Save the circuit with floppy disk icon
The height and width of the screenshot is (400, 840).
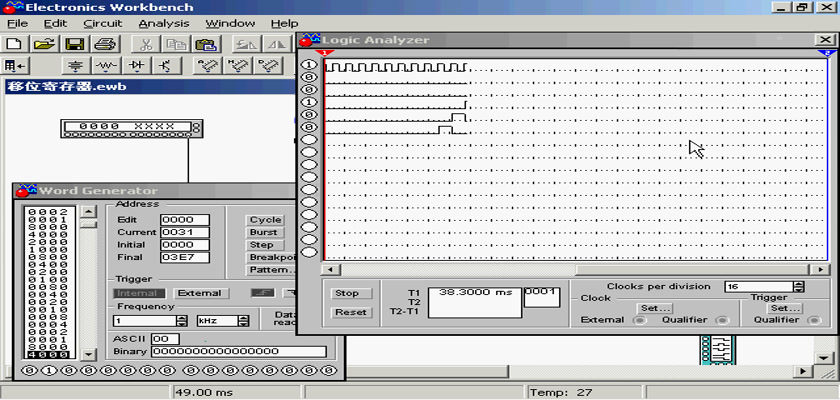click(74, 44)
